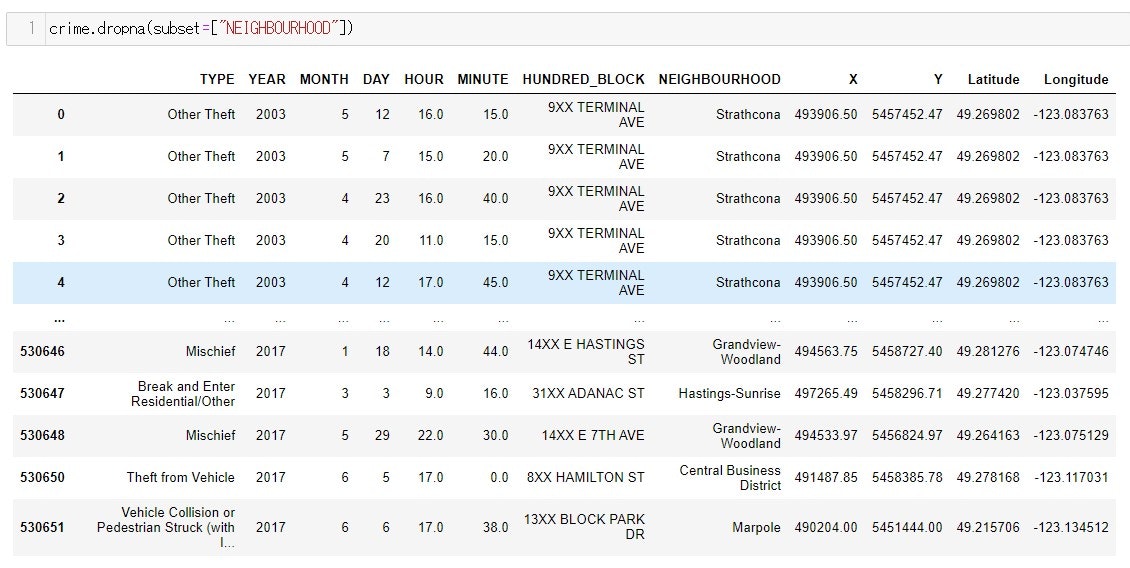The height and width of the screenshot is (568, 1130).
Task: Select the Y column header
Action: (938, 79)
